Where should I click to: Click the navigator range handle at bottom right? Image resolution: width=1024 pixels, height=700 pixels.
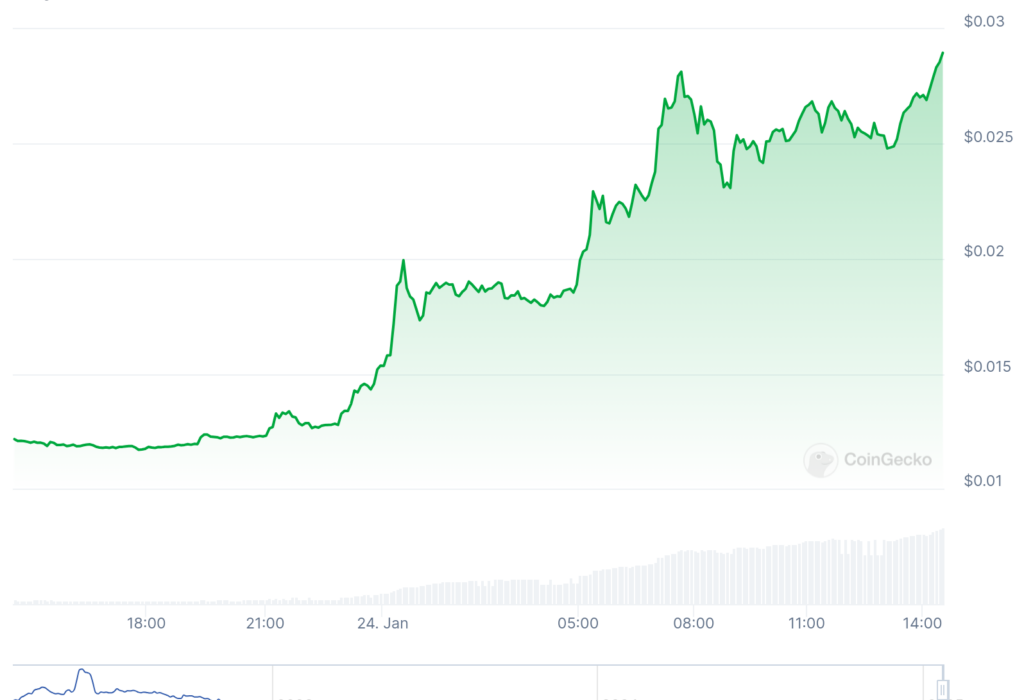941,689
